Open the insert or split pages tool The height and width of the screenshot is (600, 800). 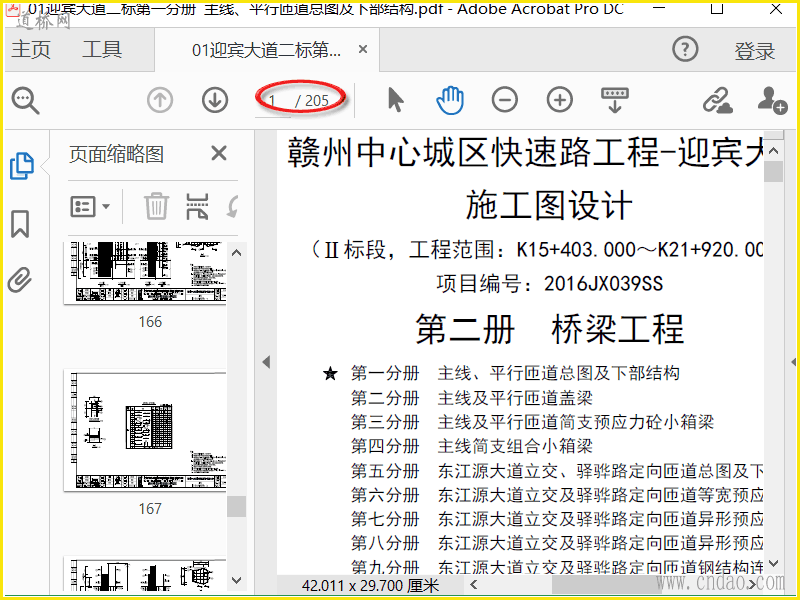click(x=197, y=206)
